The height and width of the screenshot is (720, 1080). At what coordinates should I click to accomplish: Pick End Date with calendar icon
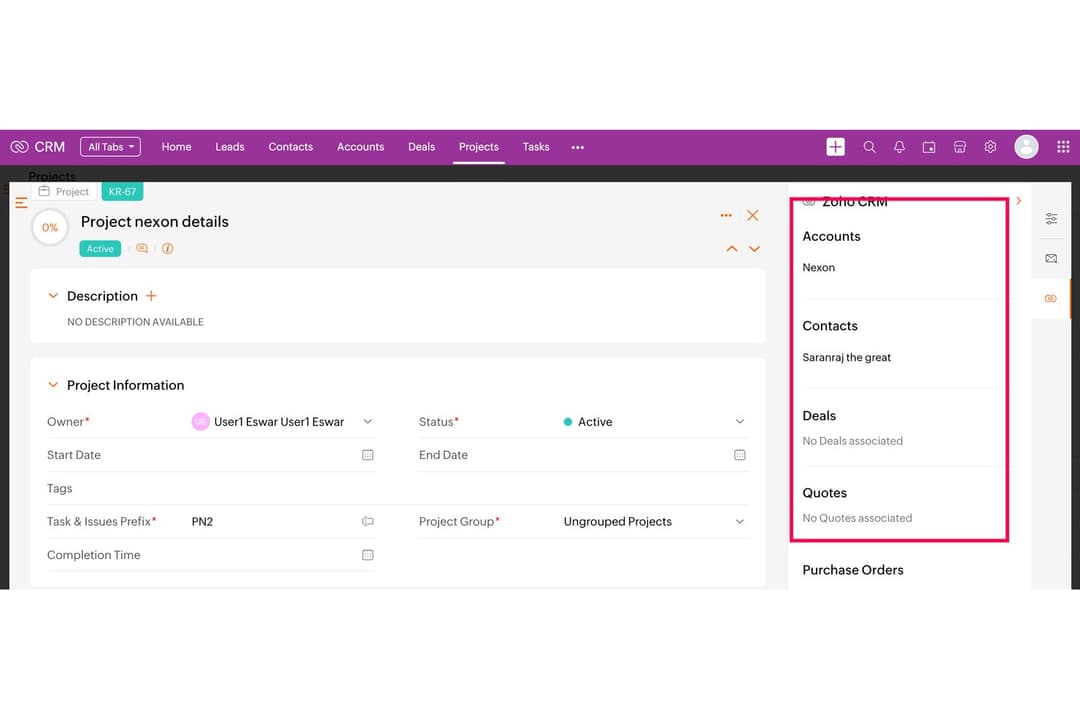point(740,455)
